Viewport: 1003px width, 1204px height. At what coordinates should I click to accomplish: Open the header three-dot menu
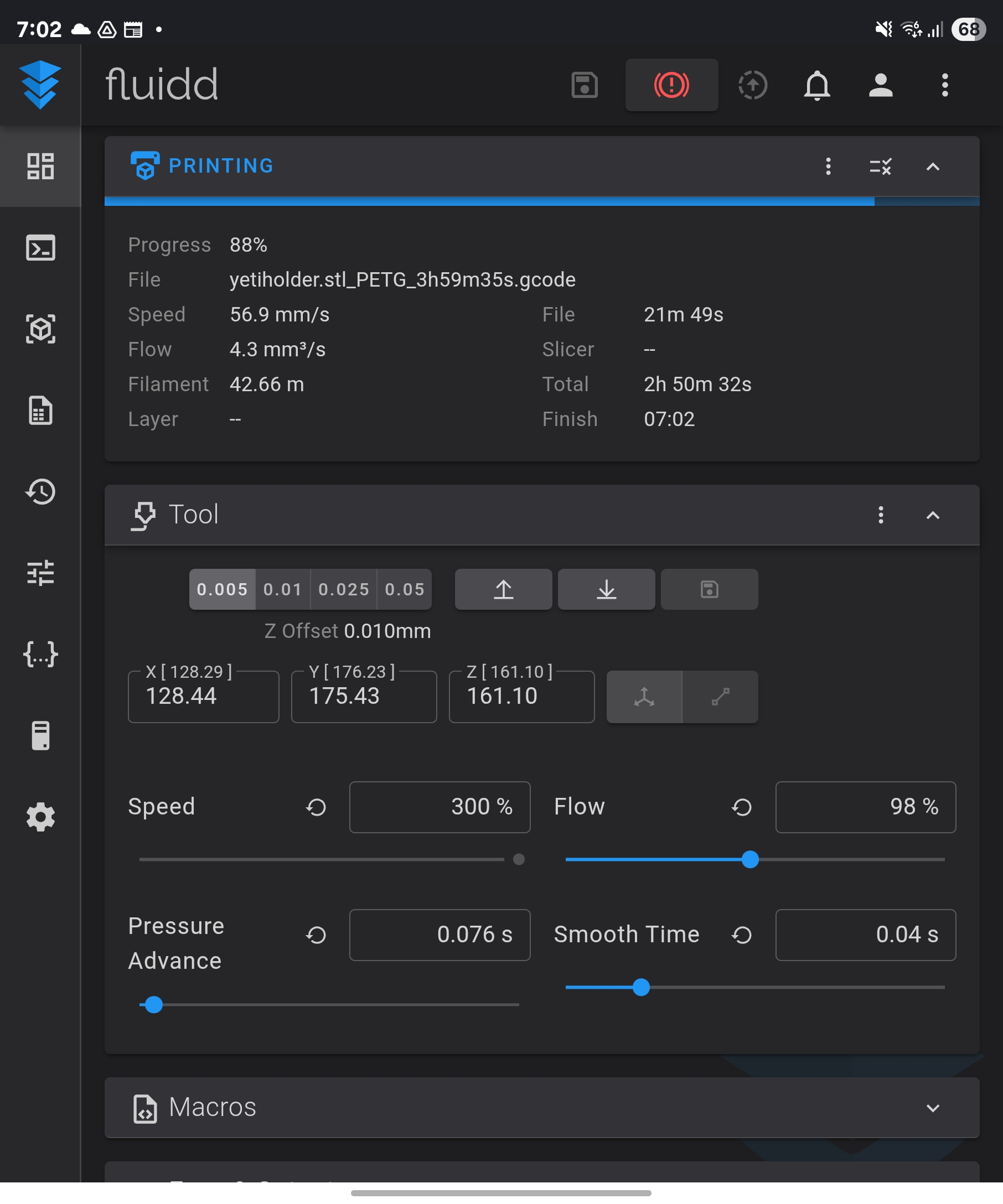944,85
